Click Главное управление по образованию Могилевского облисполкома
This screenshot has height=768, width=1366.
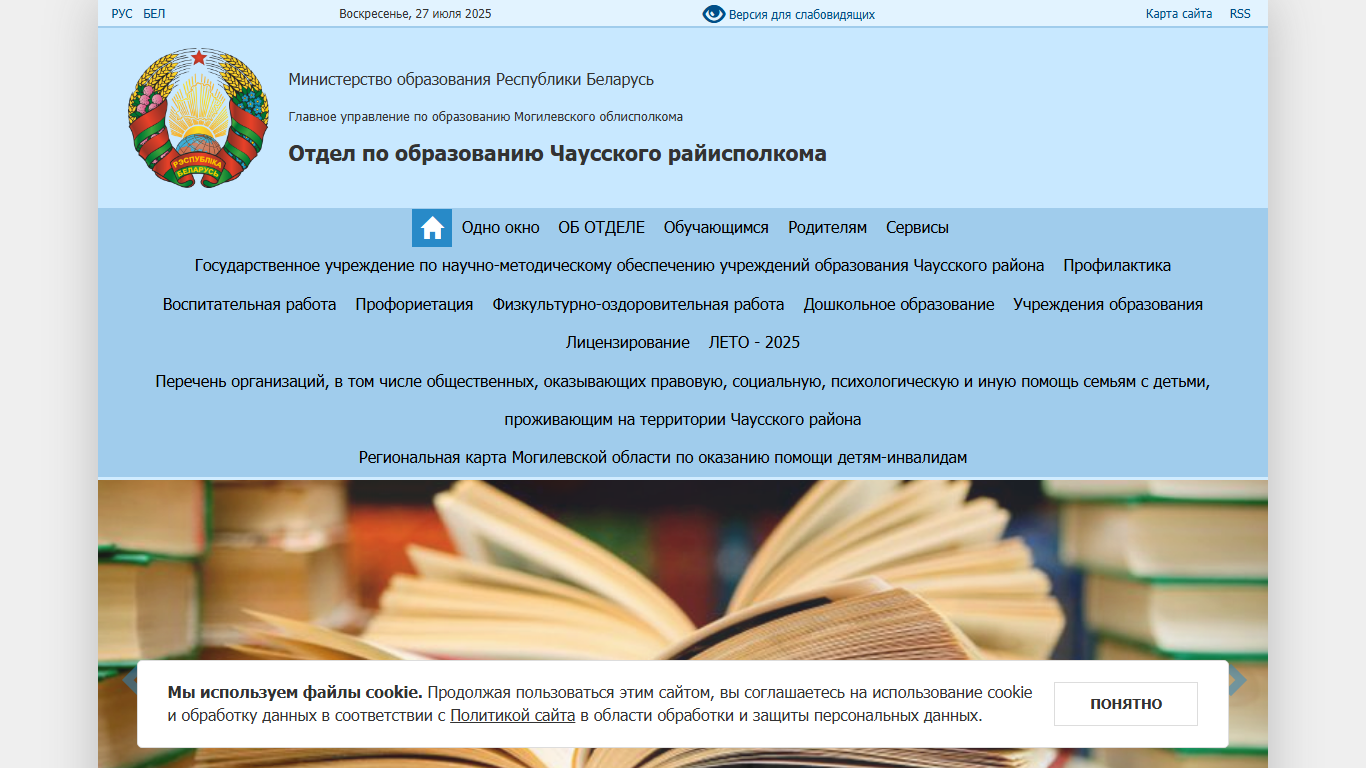tap(486, 117)
